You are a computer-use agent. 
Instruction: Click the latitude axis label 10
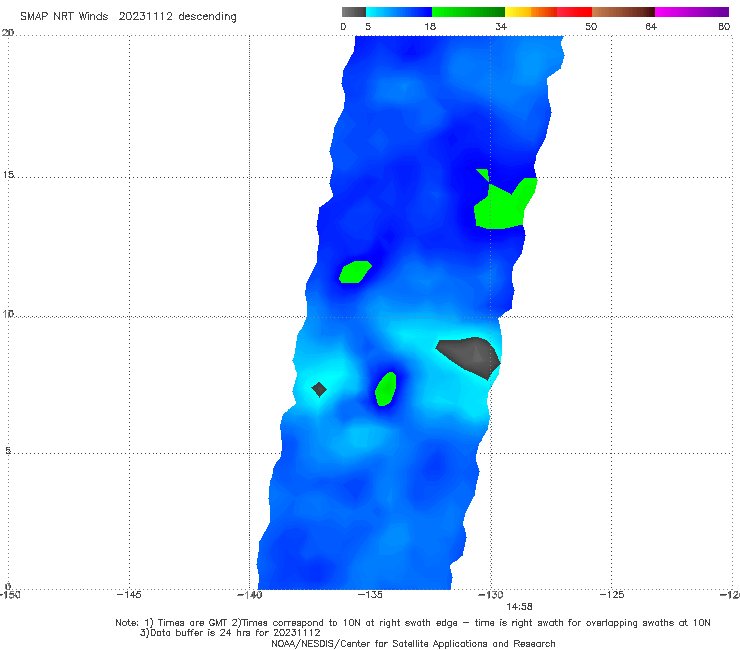pos(8,314)
